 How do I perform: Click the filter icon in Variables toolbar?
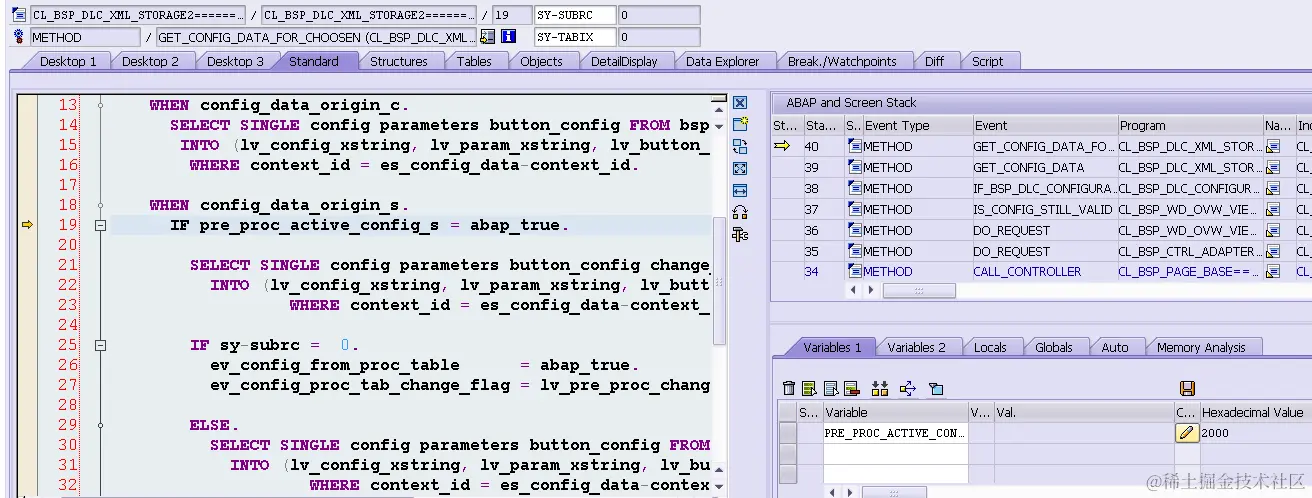pos(936,388)
